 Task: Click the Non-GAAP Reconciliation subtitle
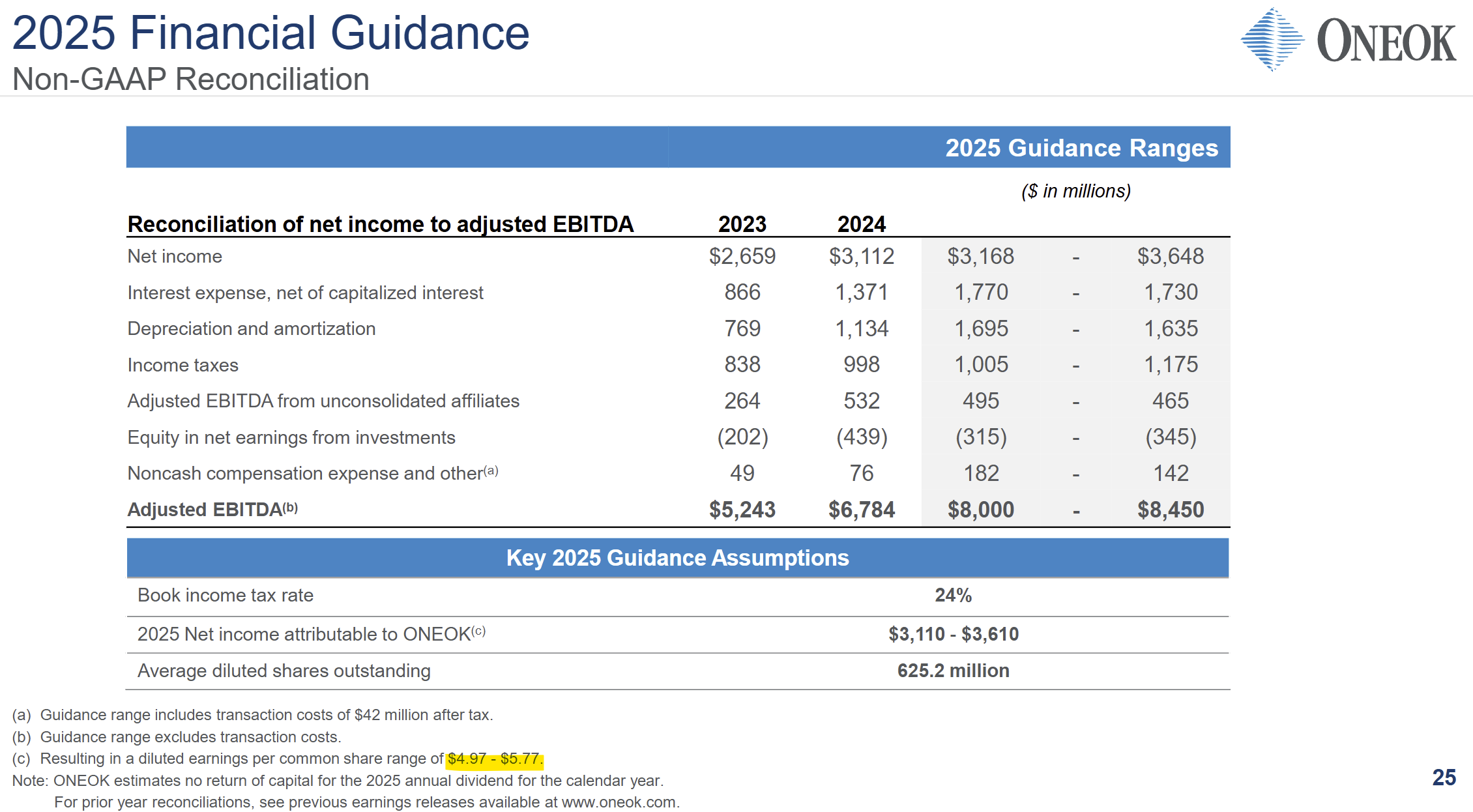[191, 80]
